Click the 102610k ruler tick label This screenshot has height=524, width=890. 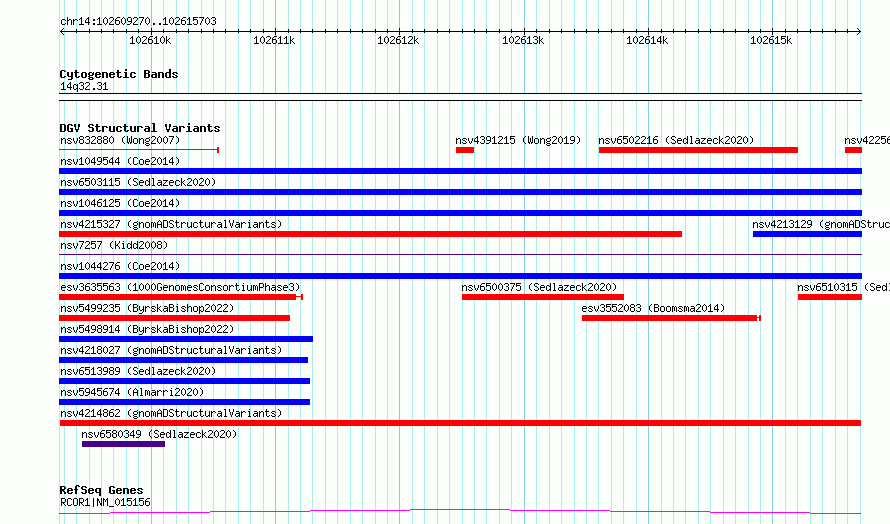150,40
